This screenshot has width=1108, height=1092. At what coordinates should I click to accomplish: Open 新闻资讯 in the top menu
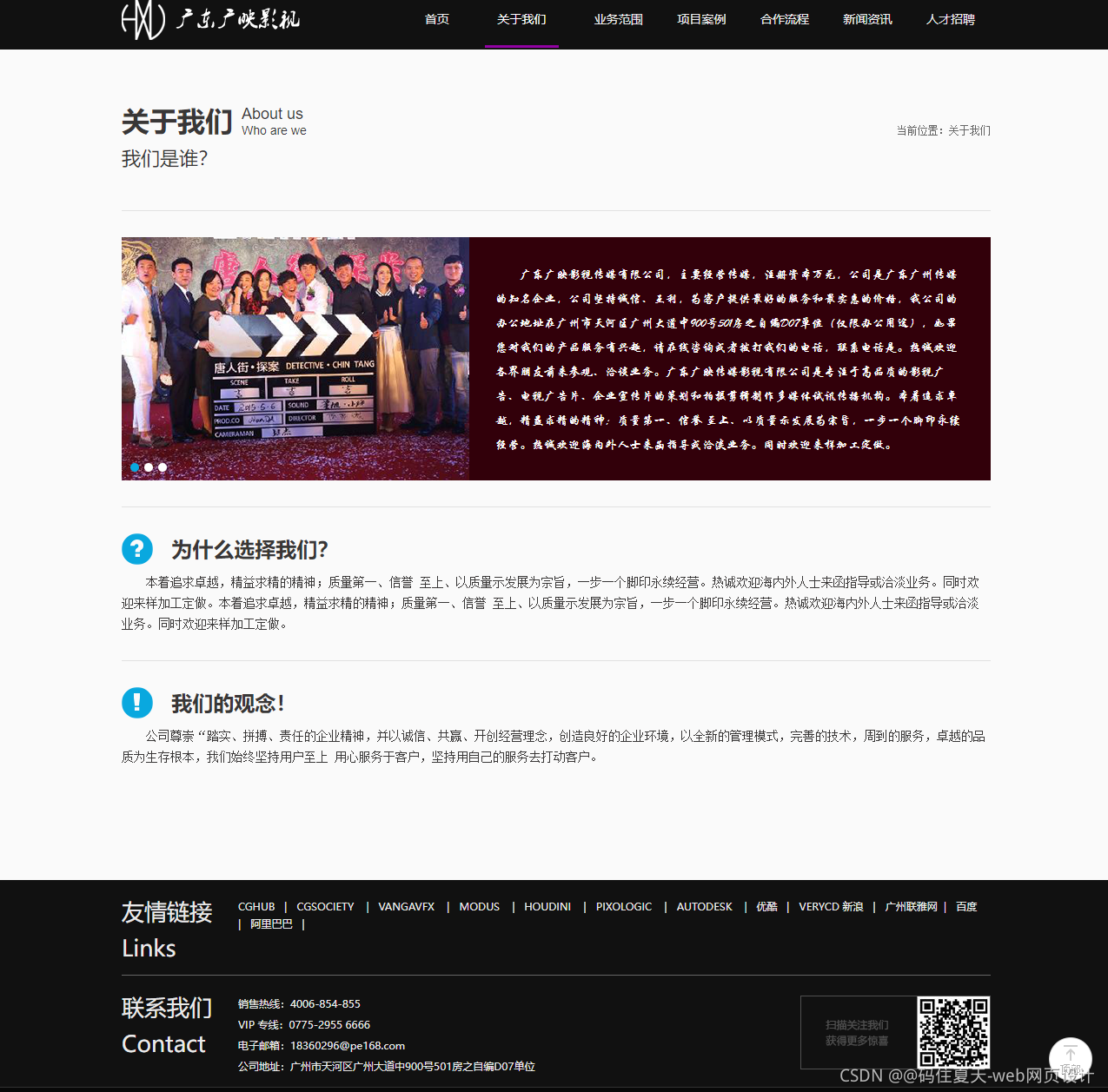click(867, 19)
